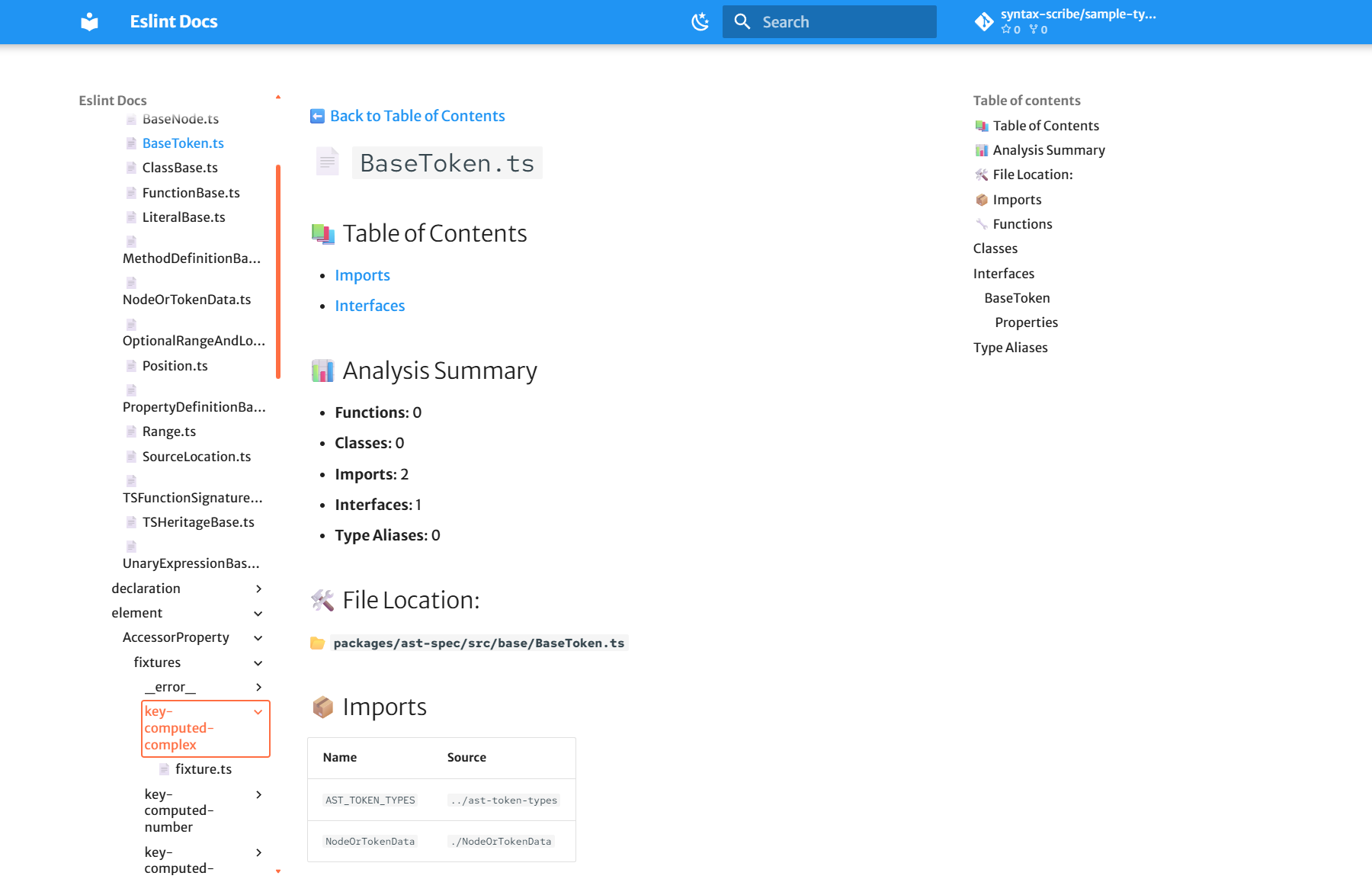Open Position.ts in the sidebar
This screenshot has height=895, width=1372.
click(175, 366)
